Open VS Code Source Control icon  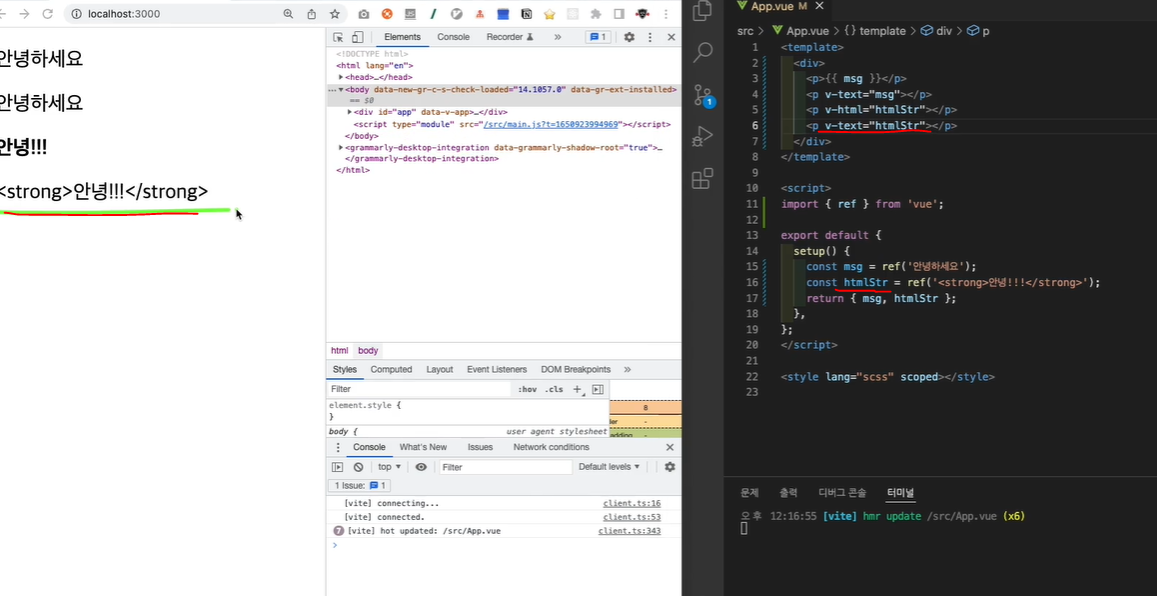(x=703, y=94)
